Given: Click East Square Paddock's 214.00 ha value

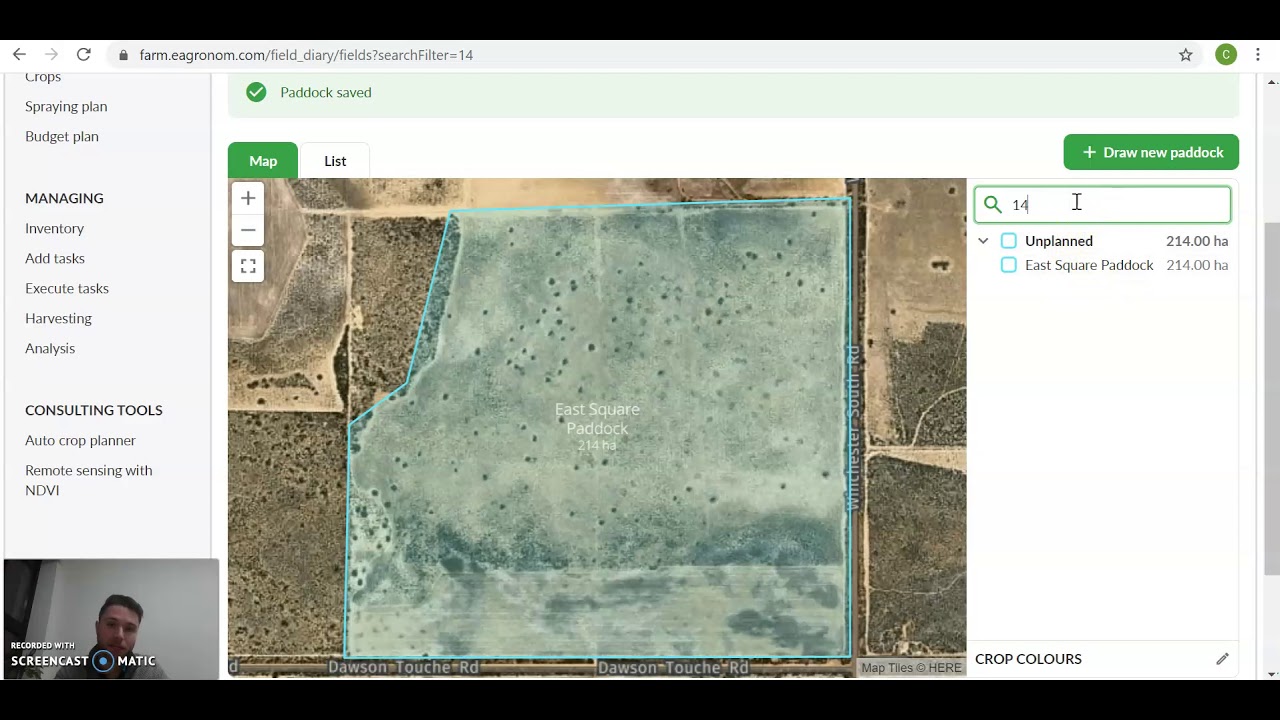Looking at the screenshot, I should tap(1197, 265).
